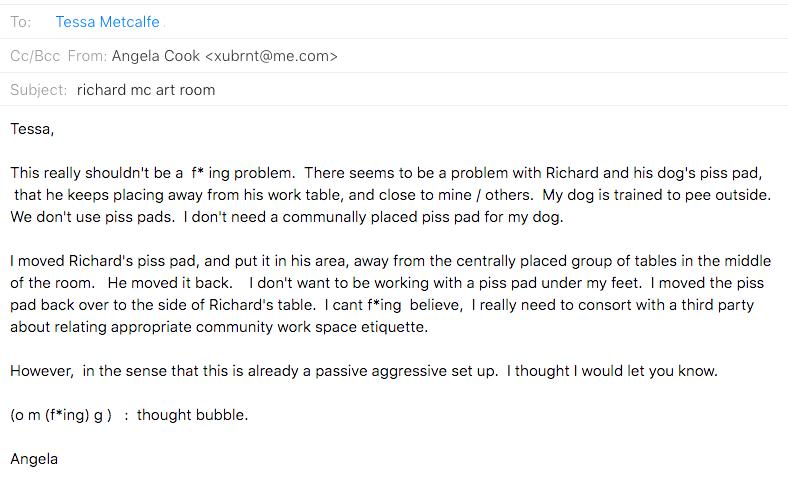Click the line beginning 'that he keeps placing away'
This screenshot has width=788, height=477.
point(392,195)
